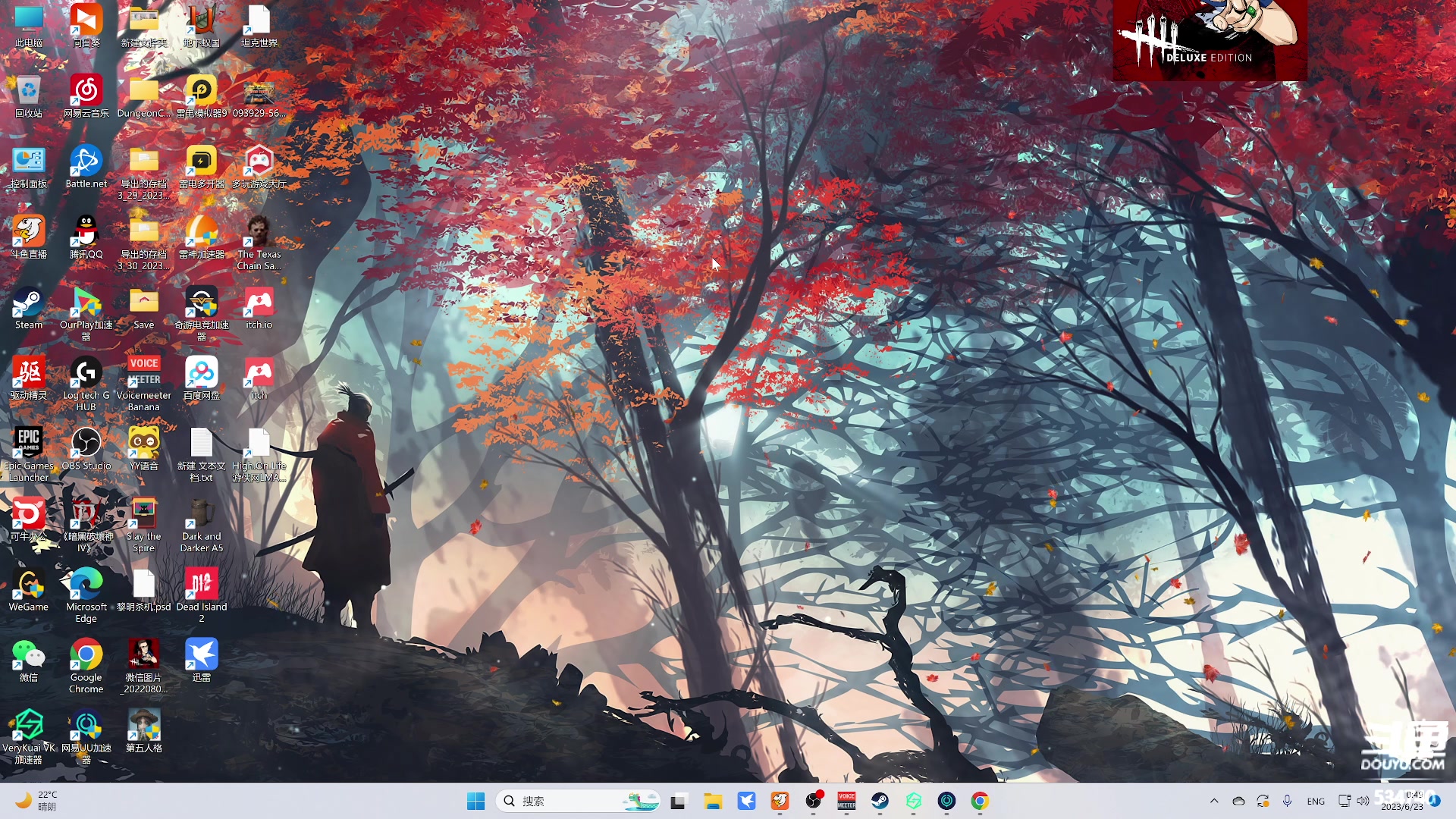Viewport: 1456px width, 819px height.
Task: Open the 22°C weather widget
Action: [x=38, y=801]
